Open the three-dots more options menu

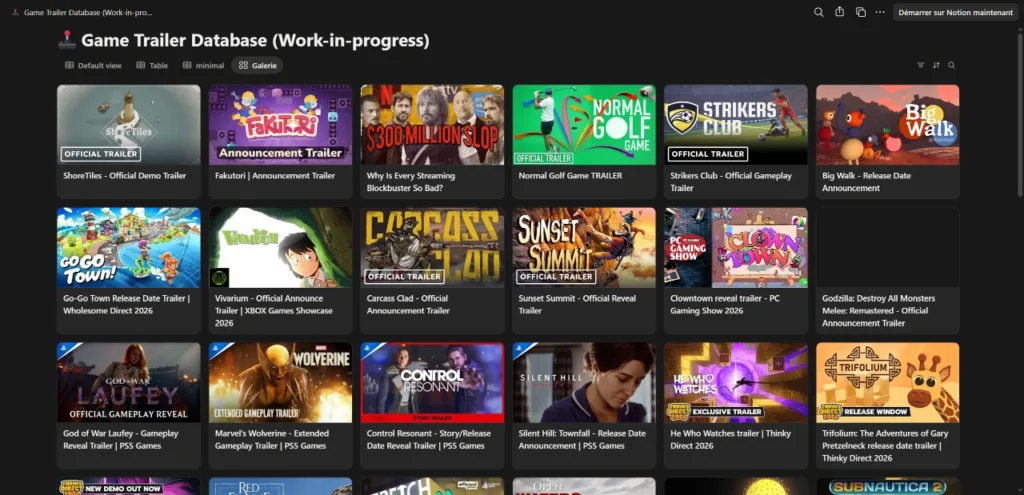(x=880, y=12)
